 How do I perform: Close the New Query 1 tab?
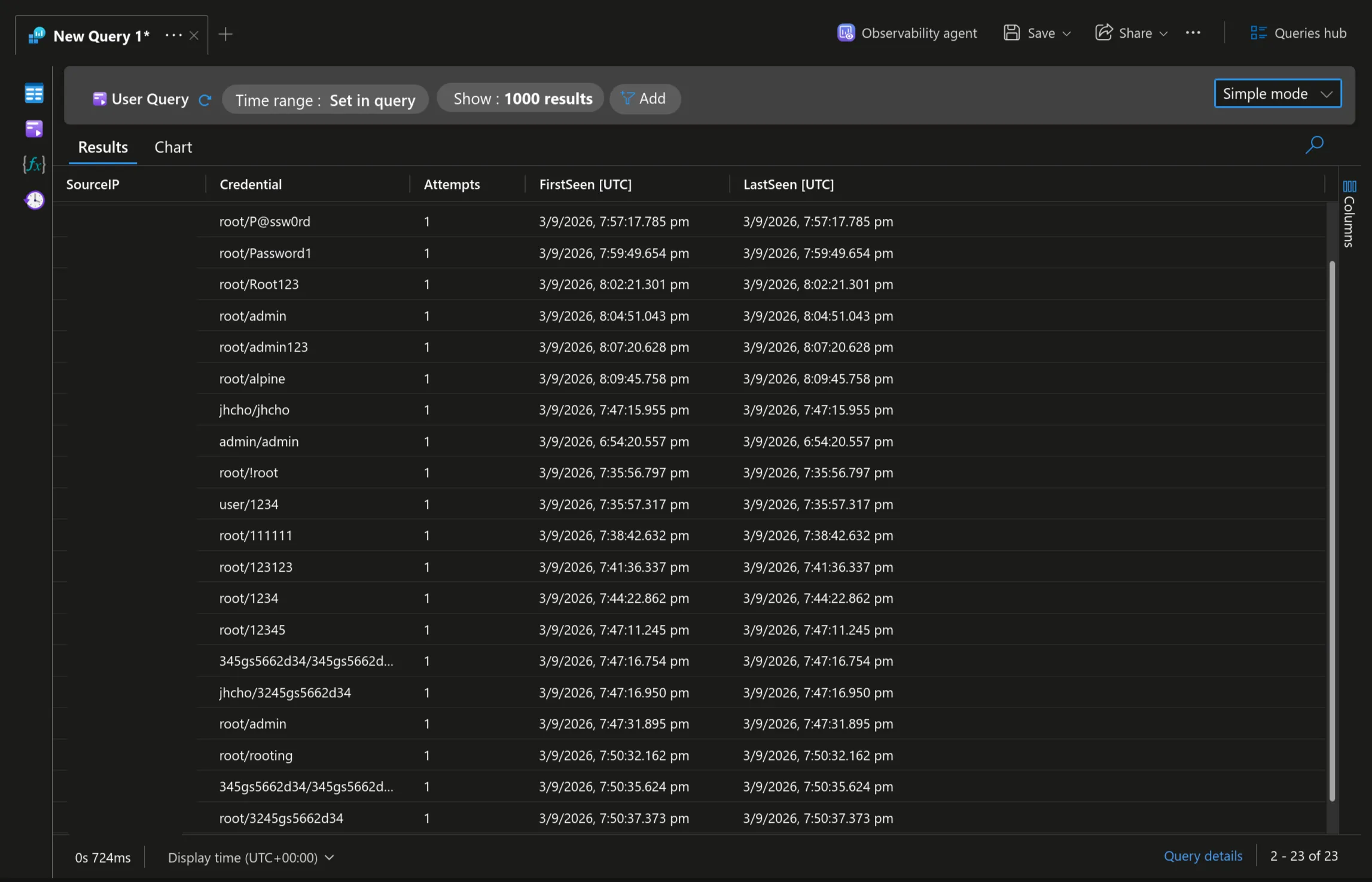(x=194, y=35)
